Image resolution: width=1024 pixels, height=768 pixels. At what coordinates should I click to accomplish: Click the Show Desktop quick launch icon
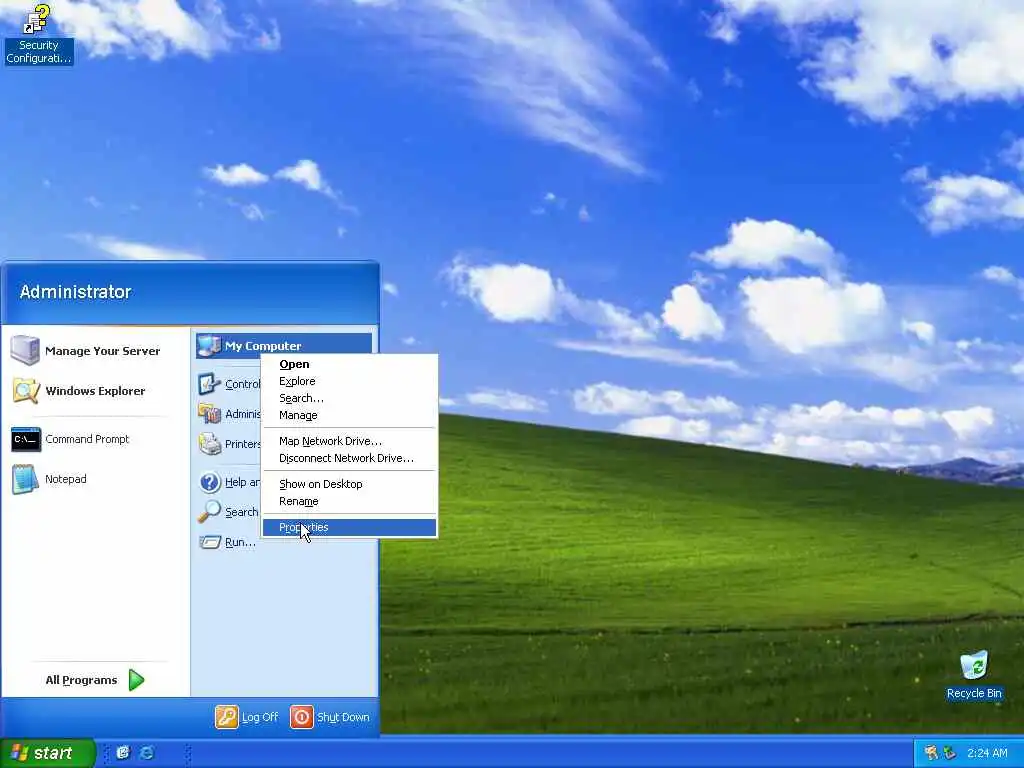coord(123,753)
